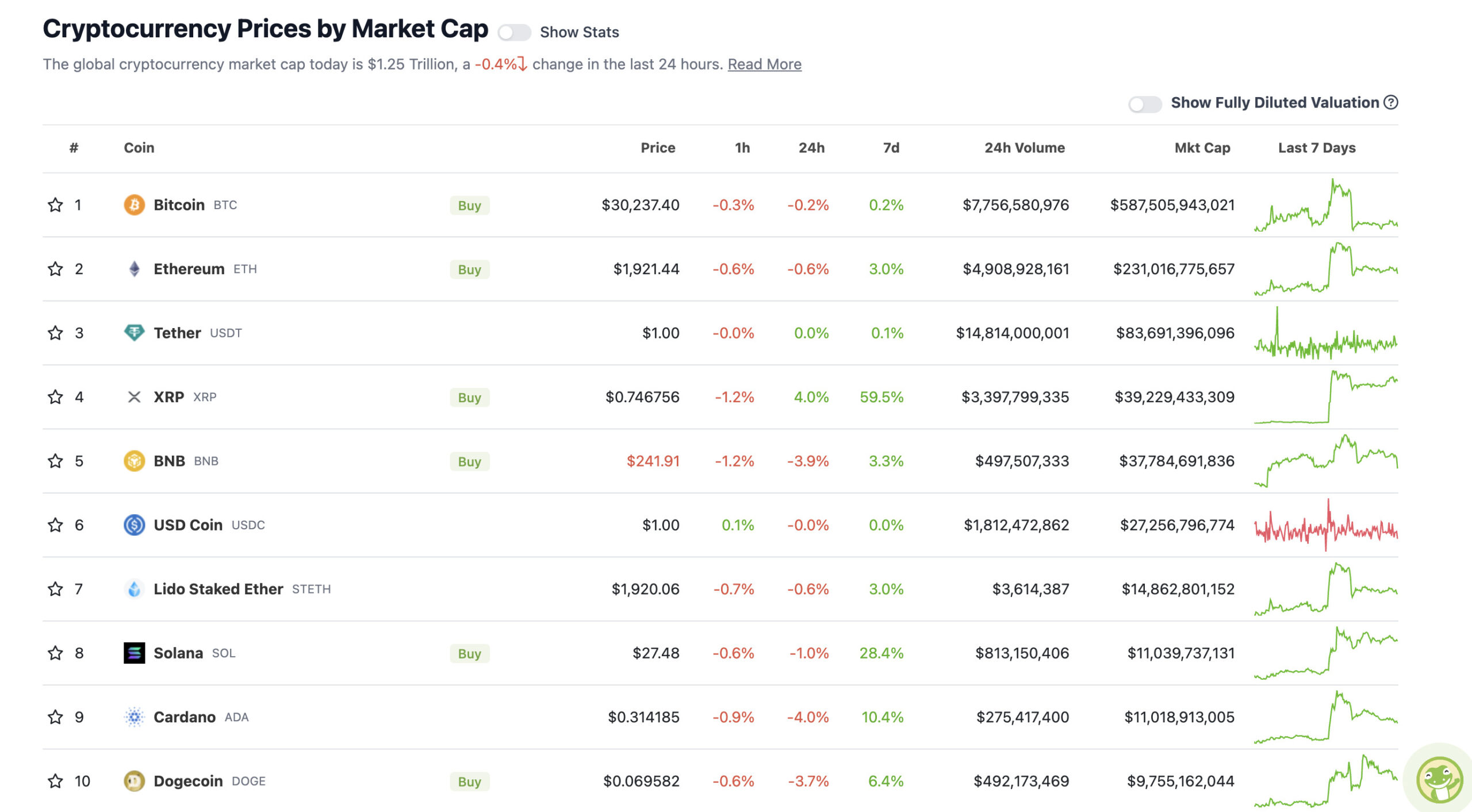Open the Bitcoin coin page link
The image size is (1472, 812).
179,205
